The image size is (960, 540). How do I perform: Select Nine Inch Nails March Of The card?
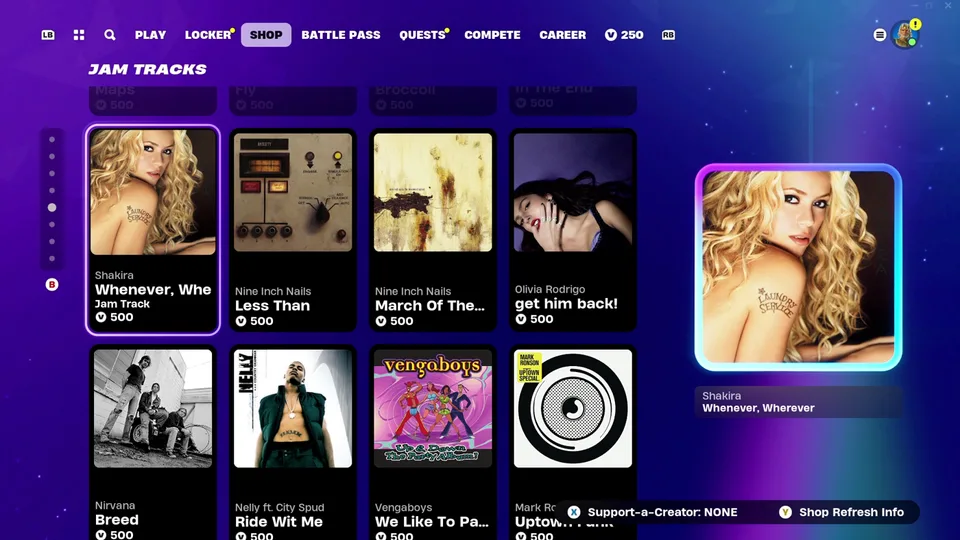pyautogui.click(x=433, y=230)
